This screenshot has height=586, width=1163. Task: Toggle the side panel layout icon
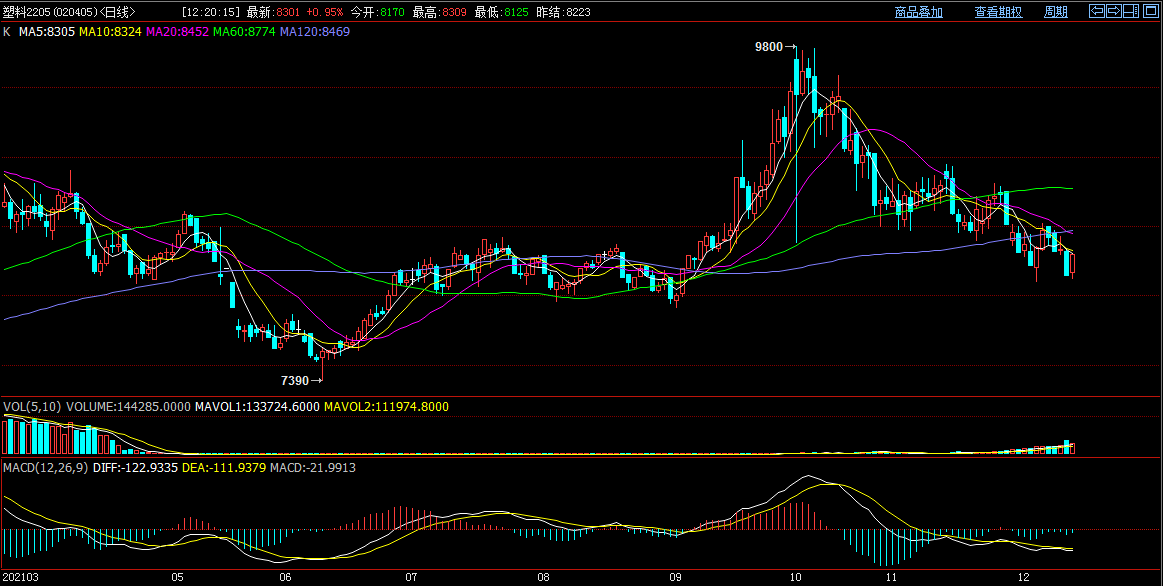[x=1131, y=12]
